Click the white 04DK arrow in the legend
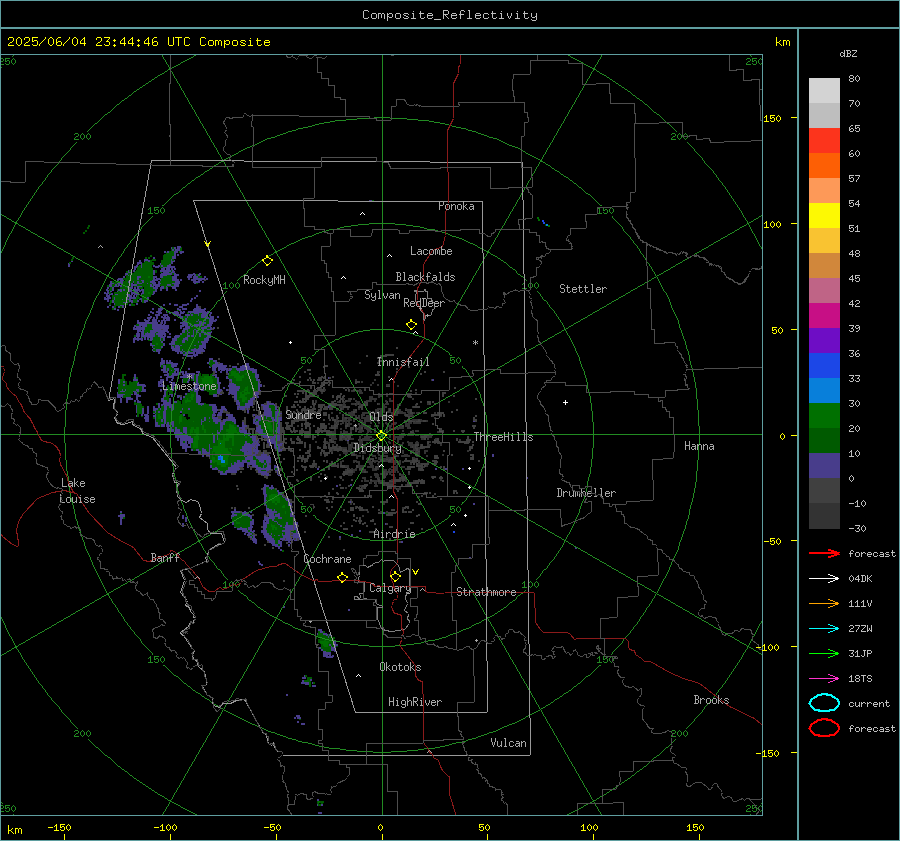 pos(824,578)
